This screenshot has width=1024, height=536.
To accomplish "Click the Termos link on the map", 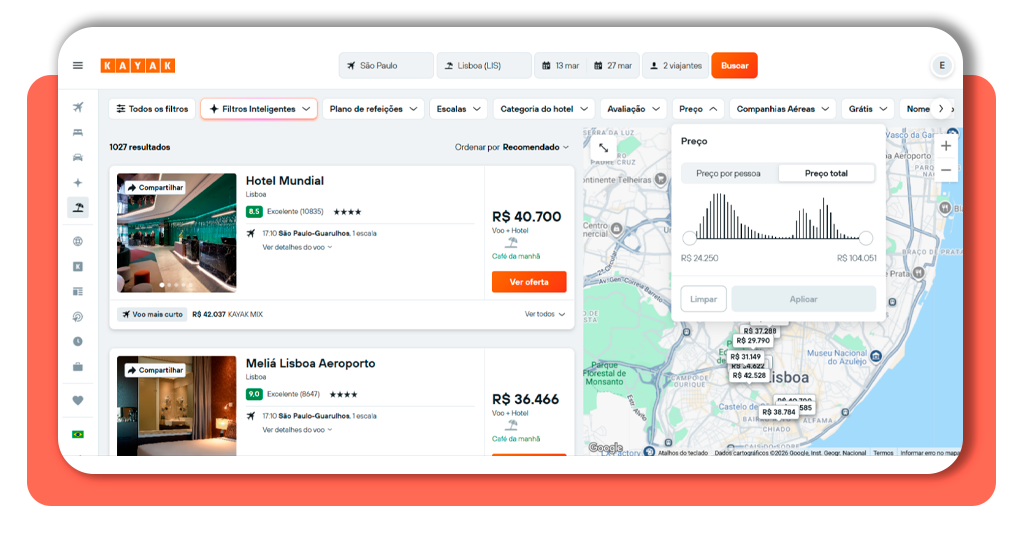I will coord(883,452).
